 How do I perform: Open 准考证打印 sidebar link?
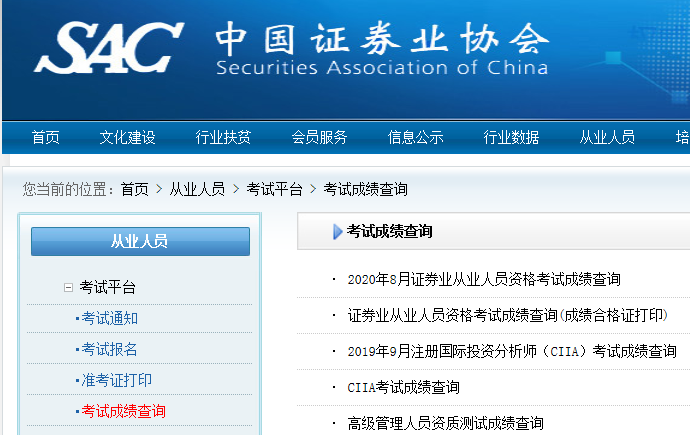pos(117,380)
